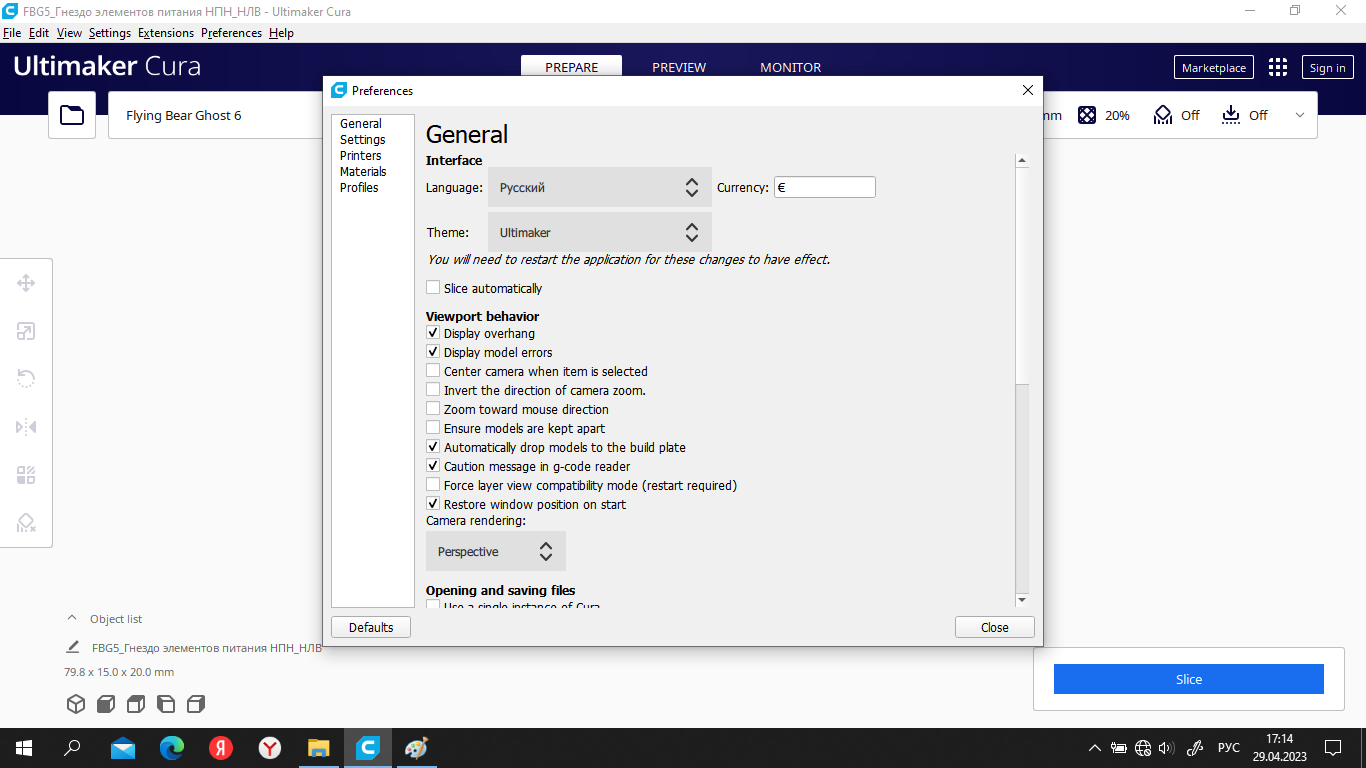
Task: Switch to right view cube icon
Action: (196, 704)
